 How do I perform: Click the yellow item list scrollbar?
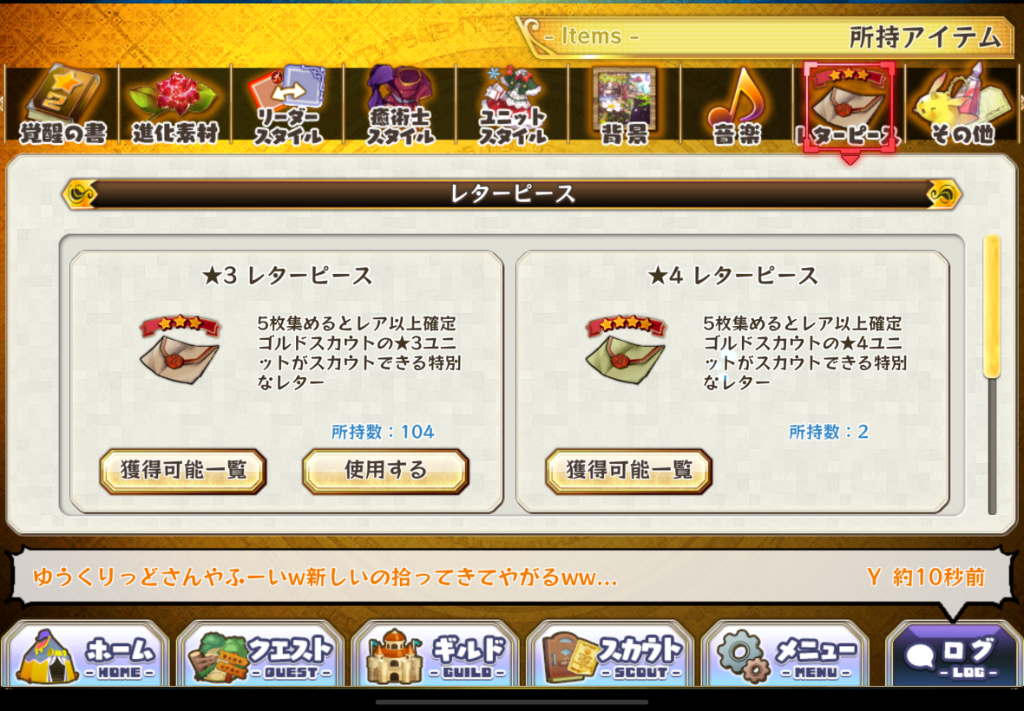[992, 307]
